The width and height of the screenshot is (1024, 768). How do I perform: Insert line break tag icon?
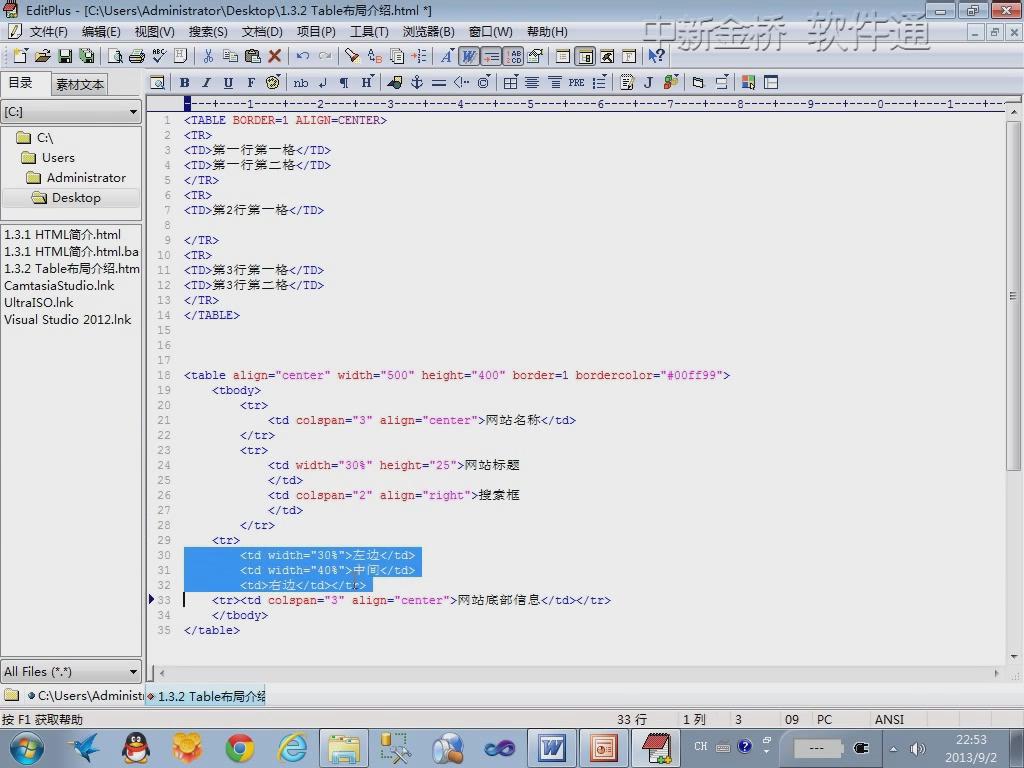click(323, 83)
